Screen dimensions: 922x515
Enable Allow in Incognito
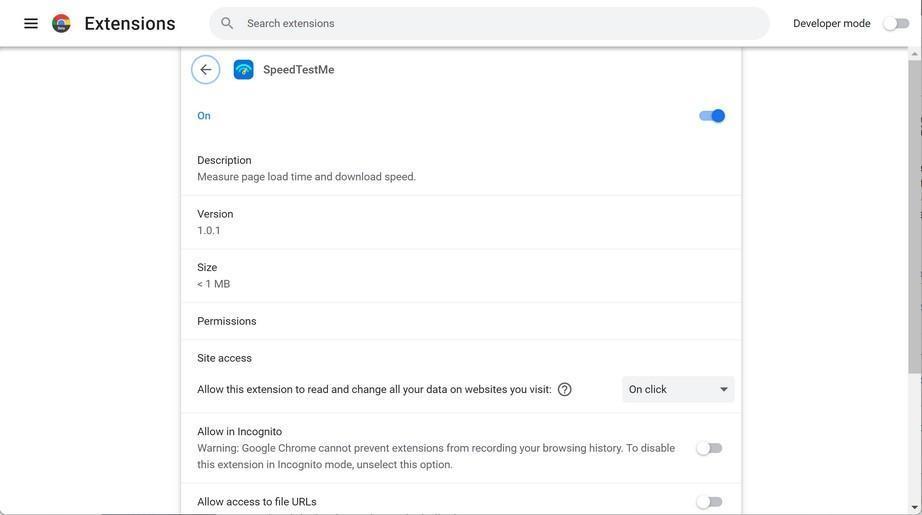pyautogui.click(x=709, y=448)
